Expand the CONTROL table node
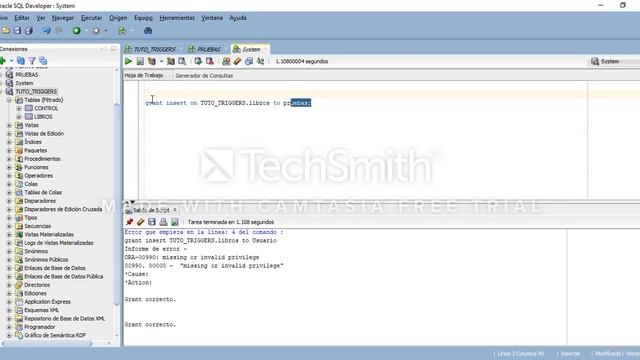The width and height of the screenshot is (640, 360). tap(19, 109)
